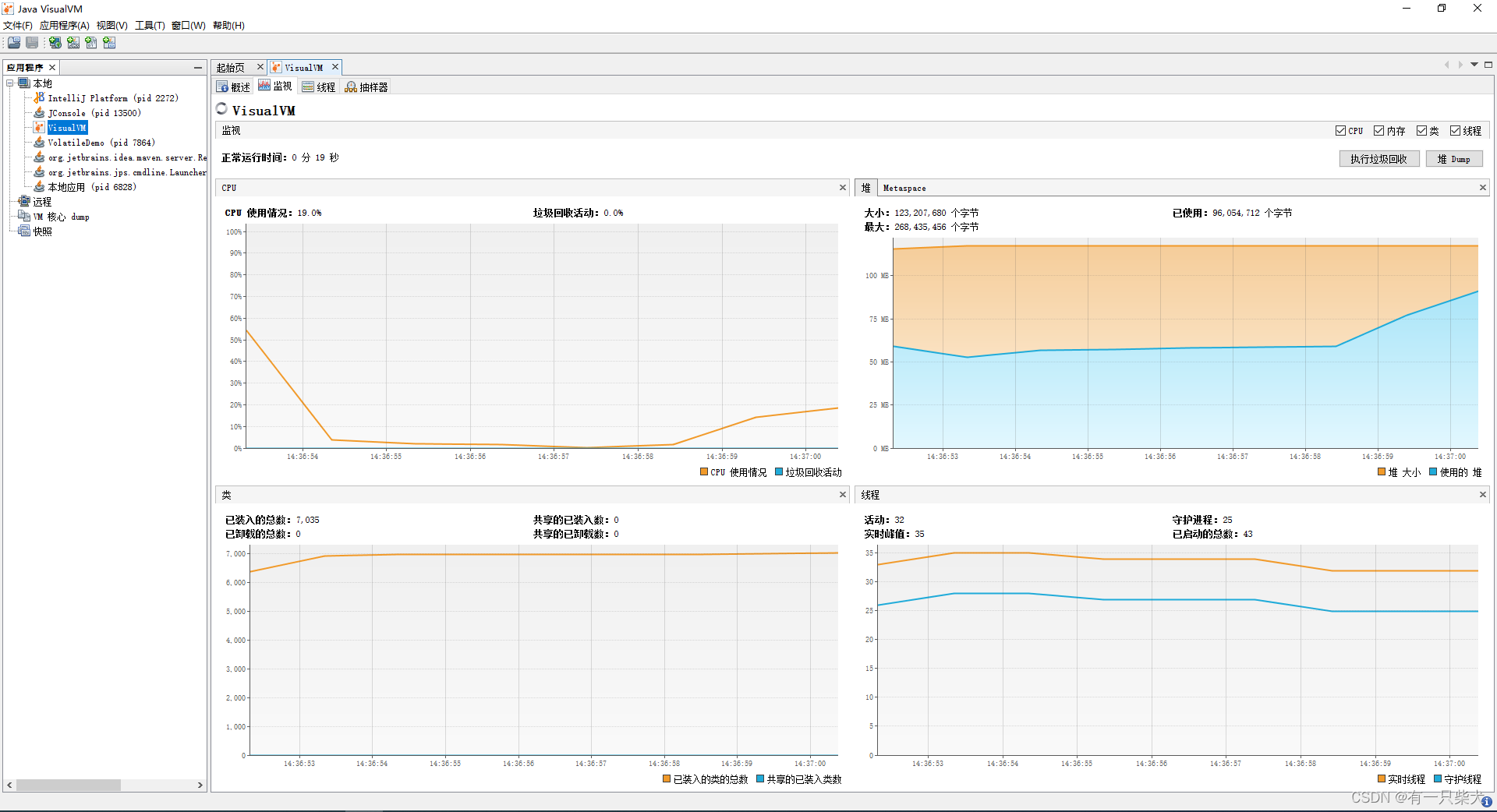Collapse the 本地 tree node
This screenshot has width=1497, height=812.
tap(10, 83)
